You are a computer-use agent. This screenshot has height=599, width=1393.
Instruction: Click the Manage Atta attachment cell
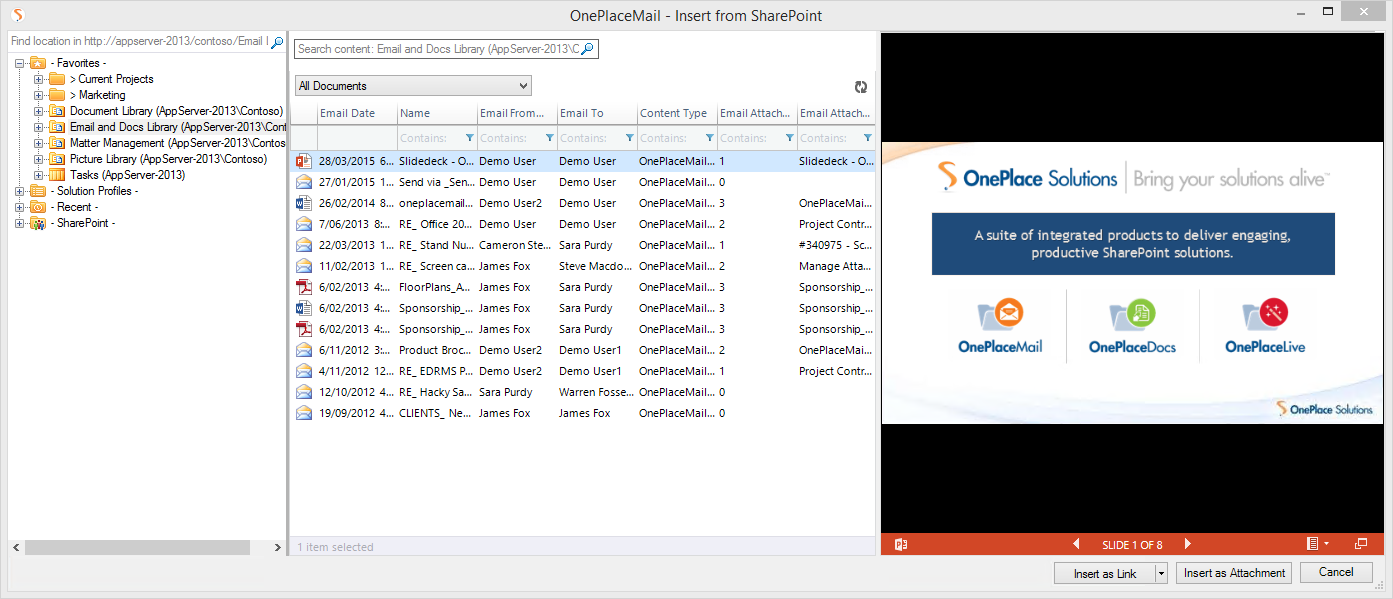click(836, 266)
